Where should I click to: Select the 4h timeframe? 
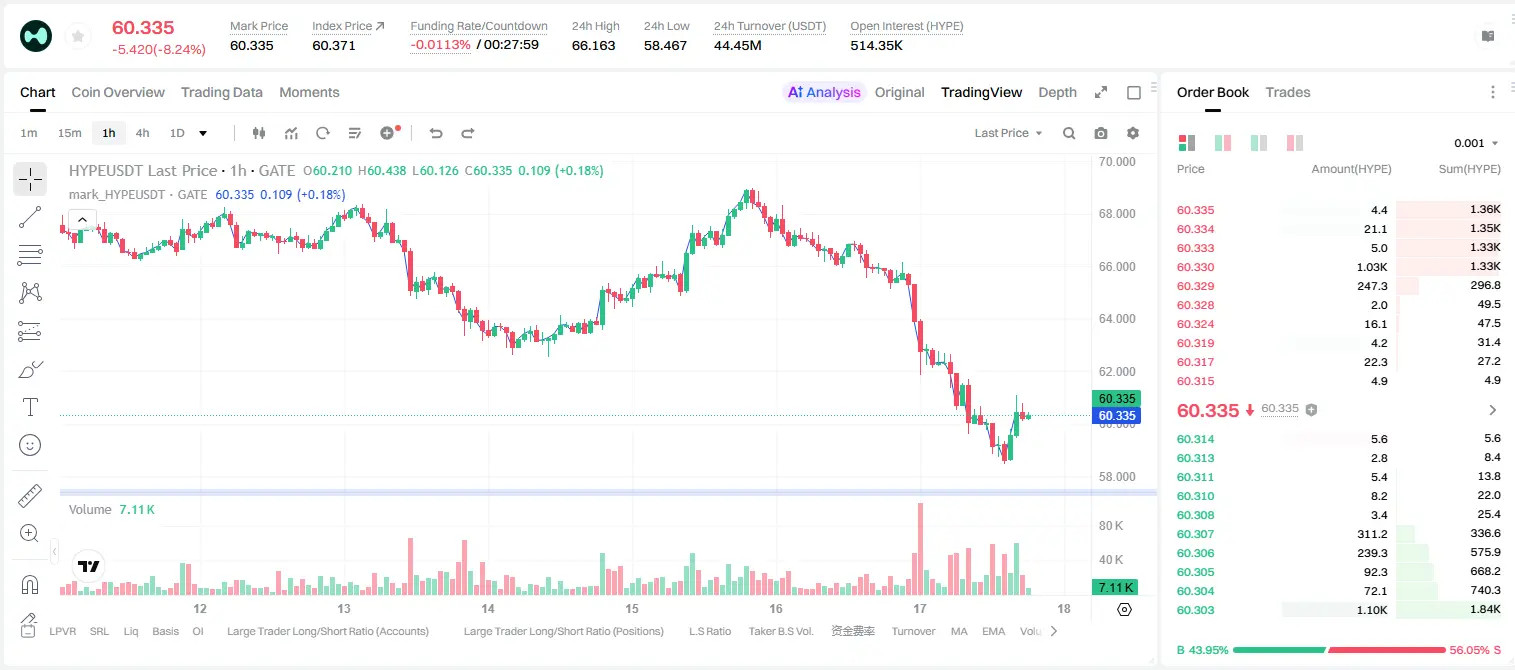pyautogui.click(x=142, y=133)
